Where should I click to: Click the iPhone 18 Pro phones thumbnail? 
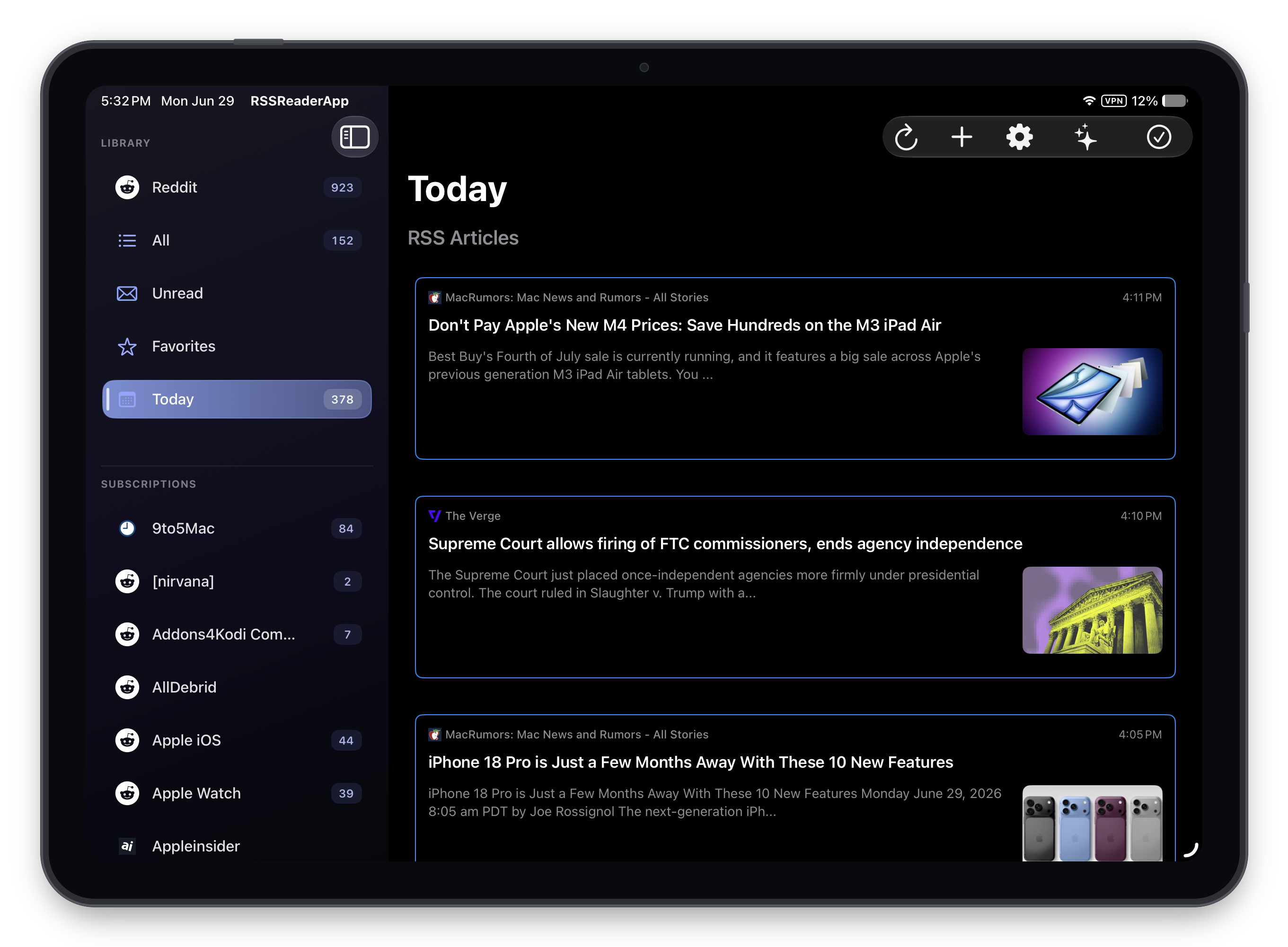(1092, 823)
